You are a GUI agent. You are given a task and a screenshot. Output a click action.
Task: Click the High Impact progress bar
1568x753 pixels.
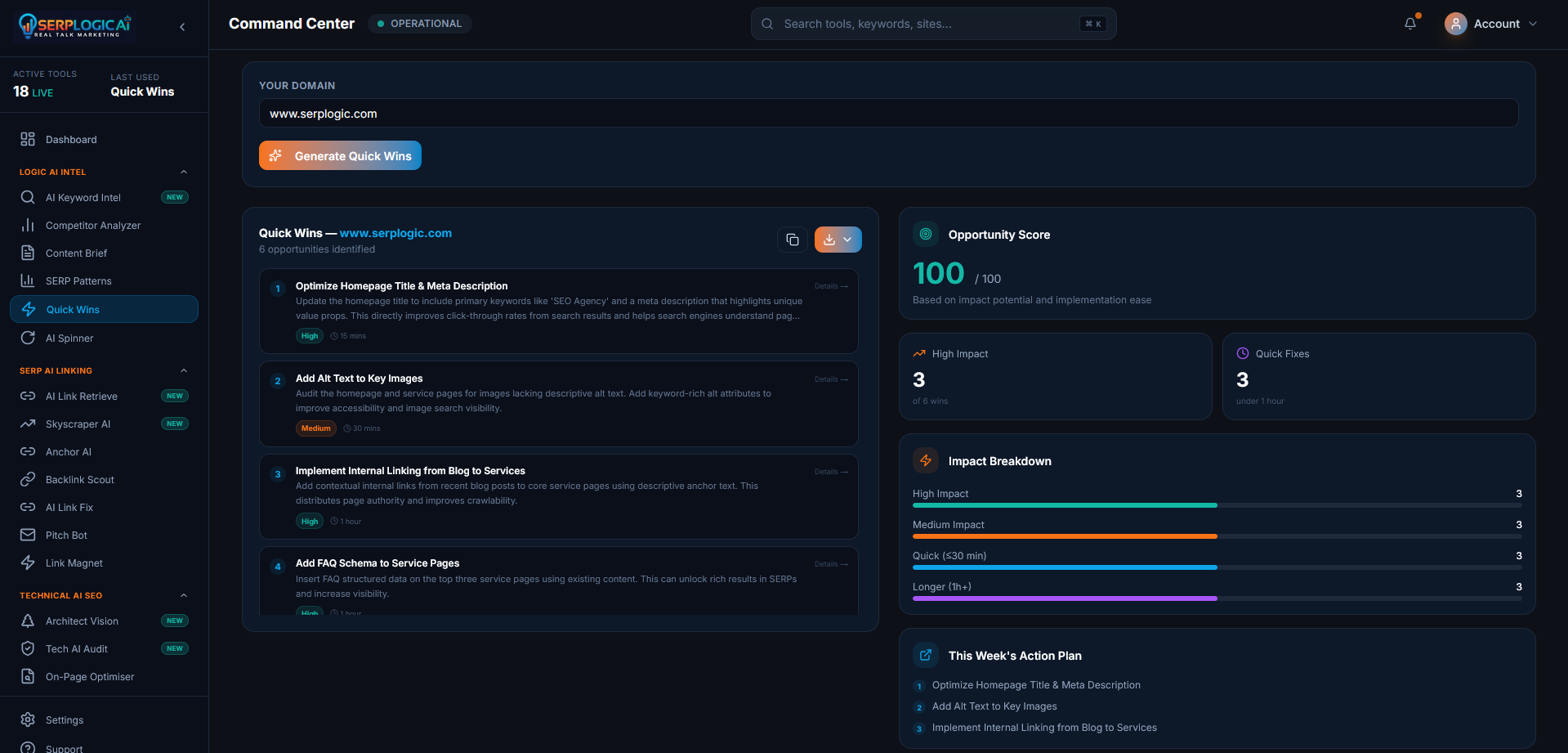click(1217, 505)
